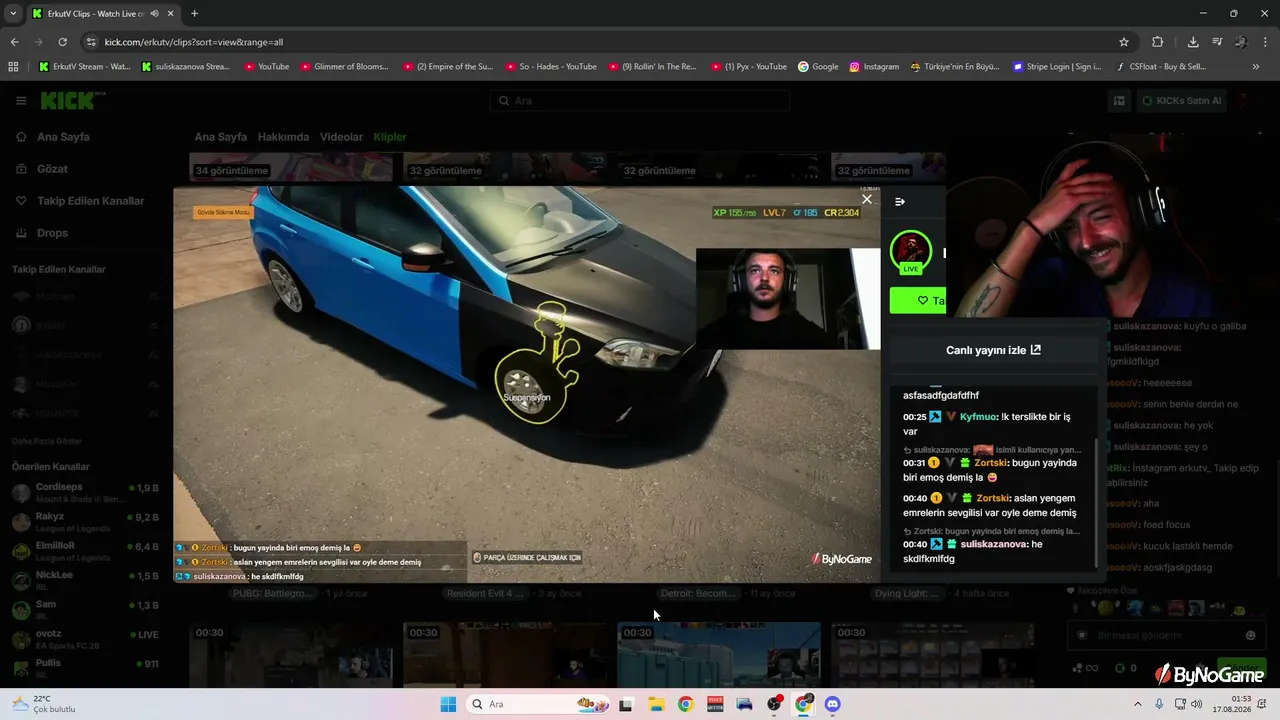Follow the channel with the green heart button
This screenshot has height=720, width=1280.
918,300
